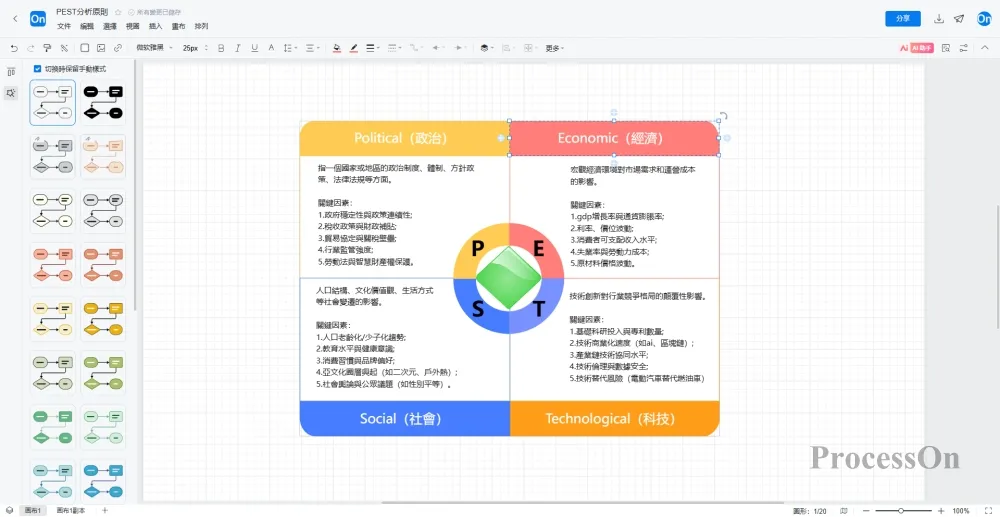This screenshot has height=517, width=1000.
Task: Insert an image using toolbar icon
Action: [101, 47]
